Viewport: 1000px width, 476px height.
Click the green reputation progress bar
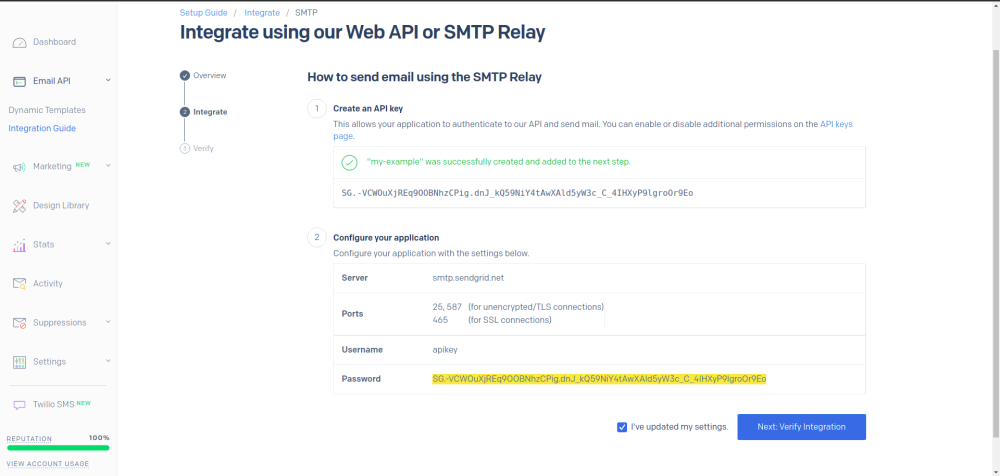pyautogui.click(x=57, y=448)
